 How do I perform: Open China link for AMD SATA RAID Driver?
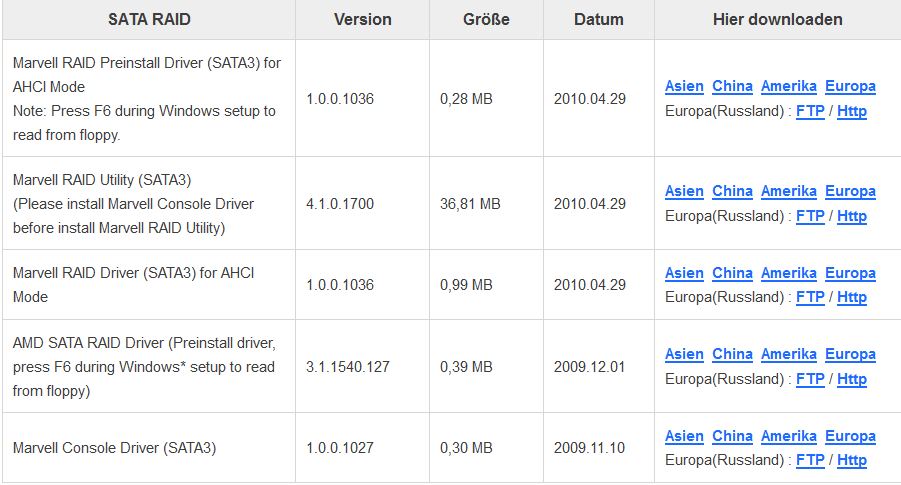click(x=732, y=355)
